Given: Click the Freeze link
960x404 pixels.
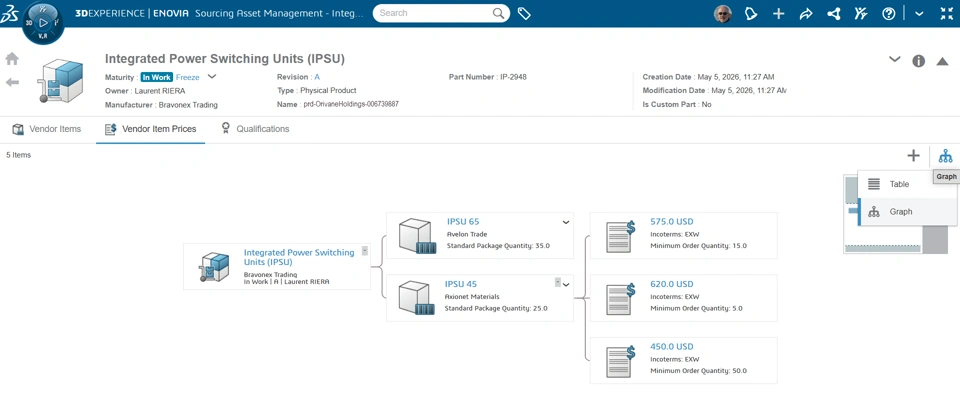Looking at the screenshot, I should 187,77.
